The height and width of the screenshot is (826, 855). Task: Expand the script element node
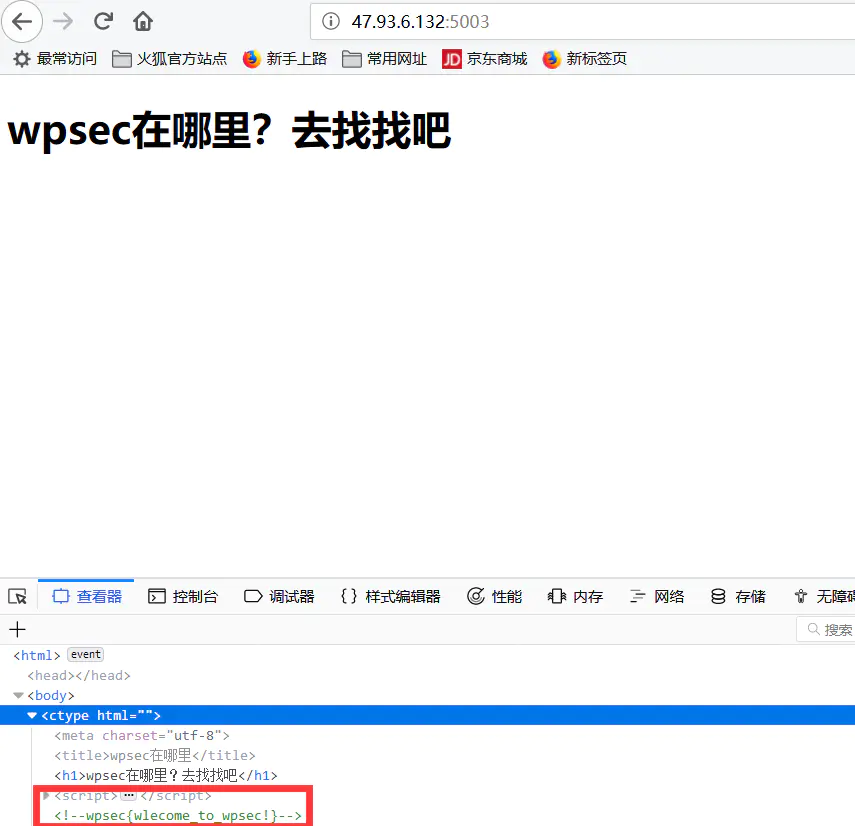coord(46,795)
